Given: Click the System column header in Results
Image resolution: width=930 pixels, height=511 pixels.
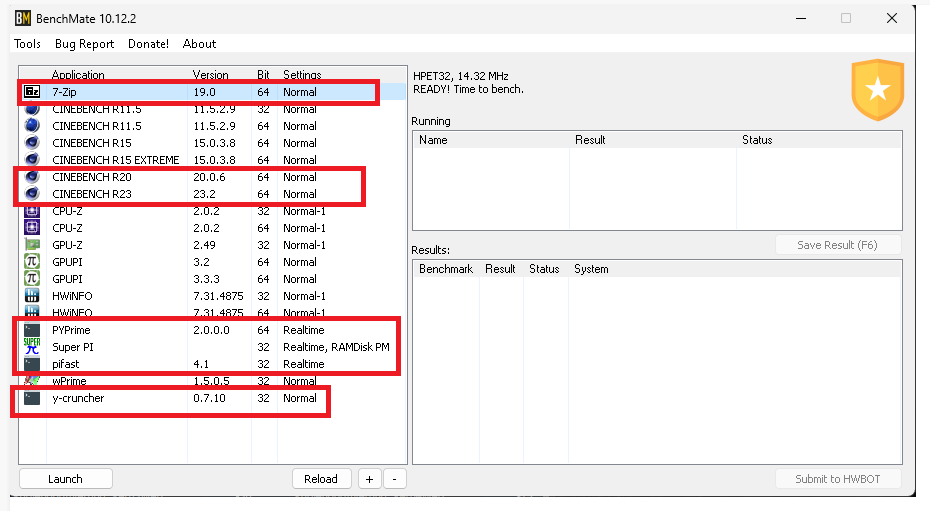Looking at the screenshot, I should click(x=591, y=269).
